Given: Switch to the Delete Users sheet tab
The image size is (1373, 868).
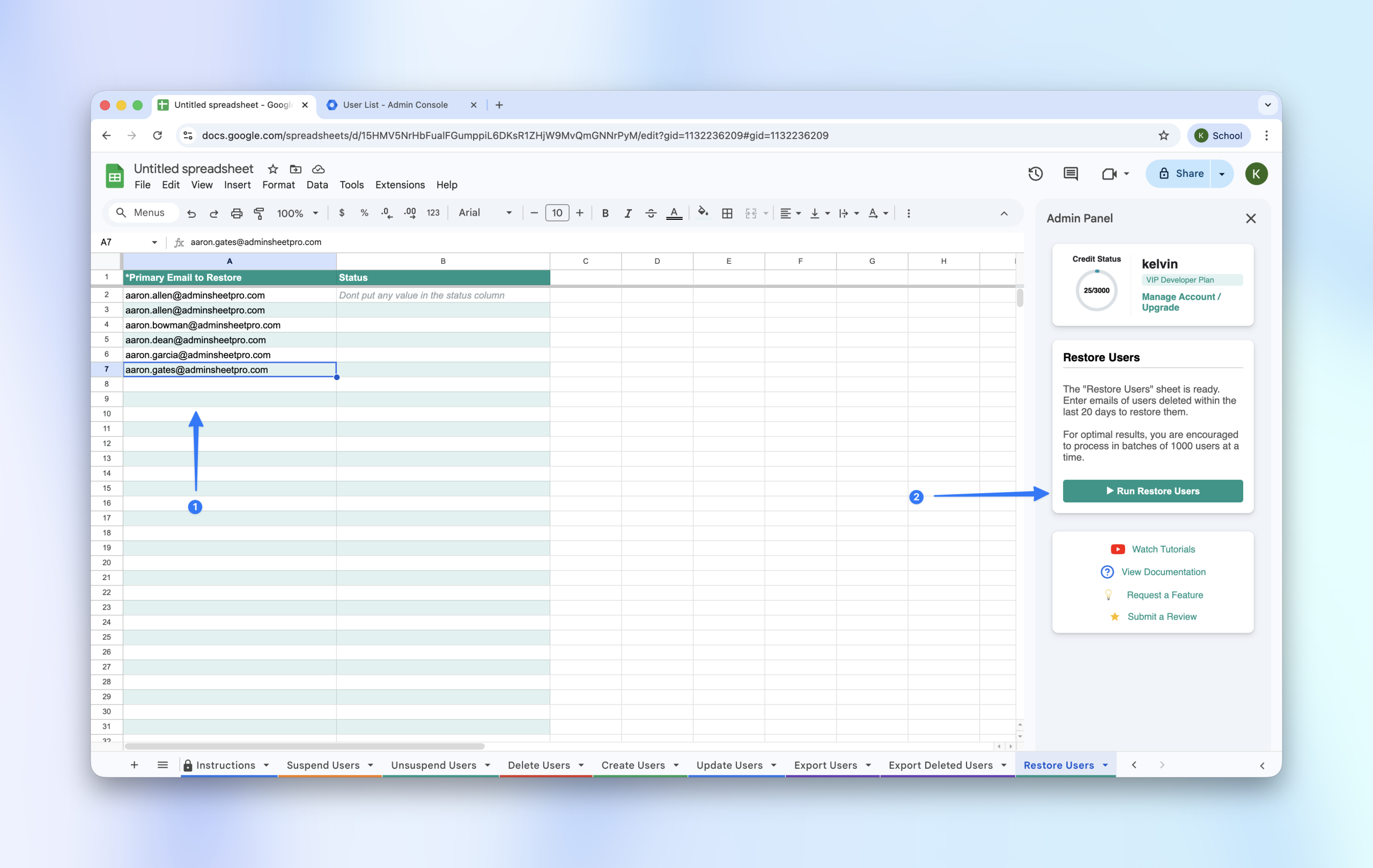Looking at the screenshot, I should 538,765.
